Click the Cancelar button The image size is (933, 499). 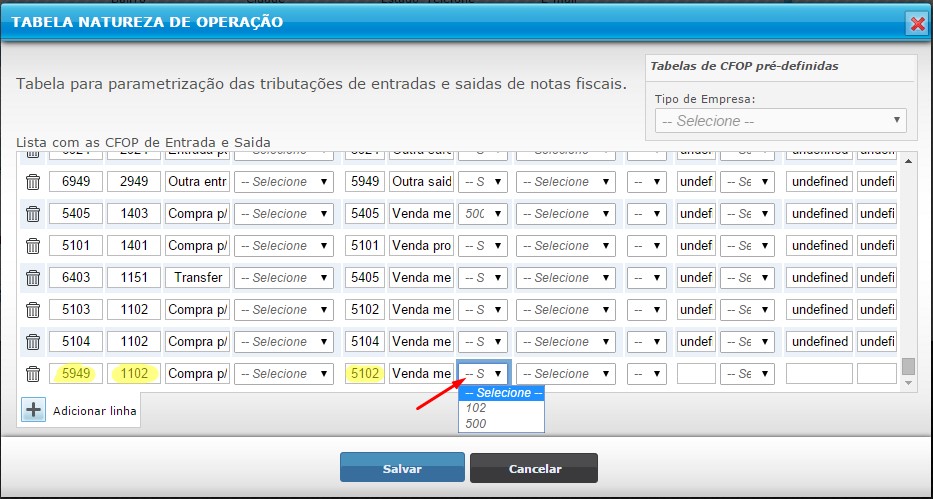click(534, 468)
